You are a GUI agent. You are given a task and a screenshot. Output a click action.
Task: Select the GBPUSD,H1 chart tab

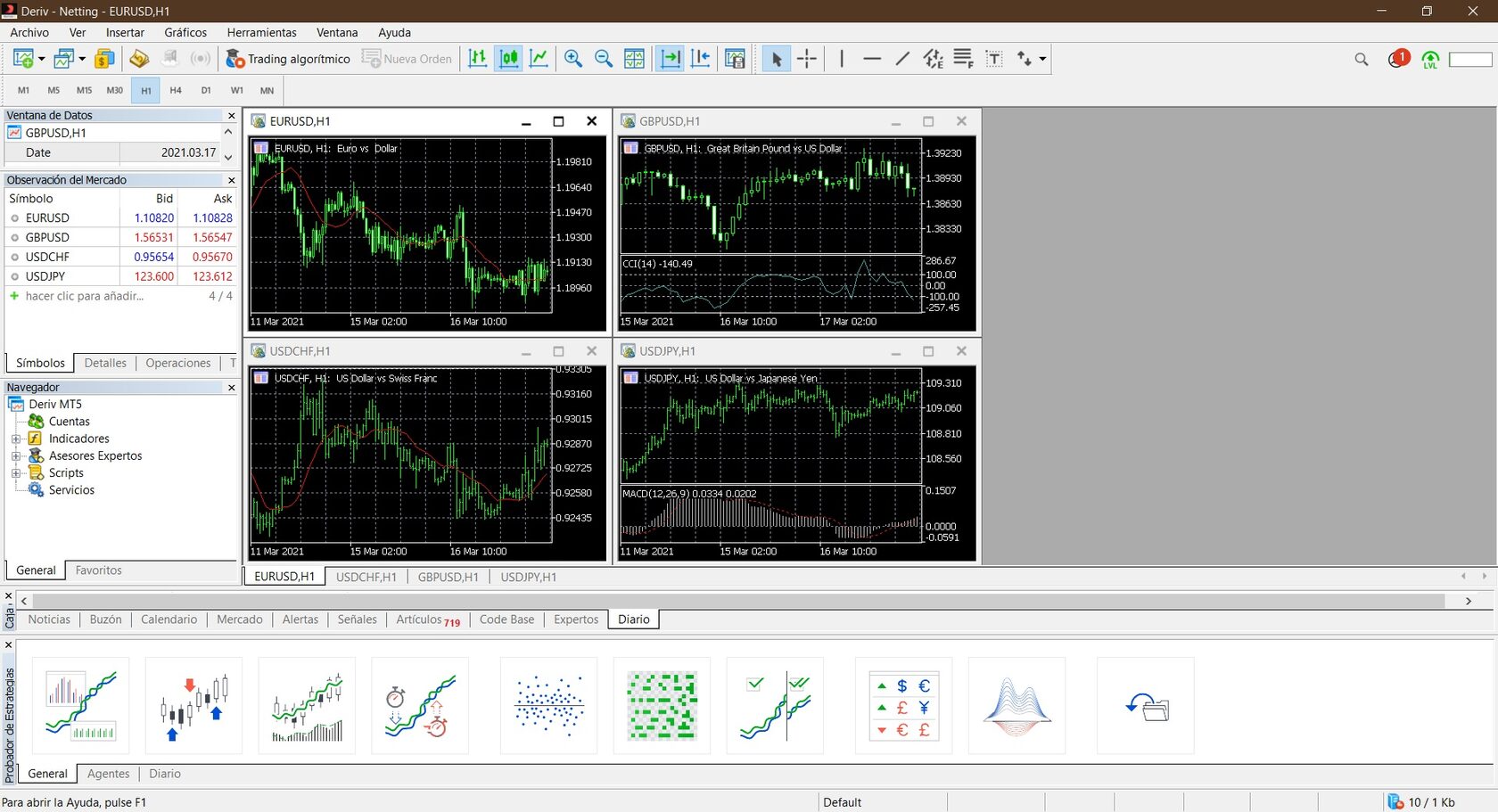click(x=449, y=577)
